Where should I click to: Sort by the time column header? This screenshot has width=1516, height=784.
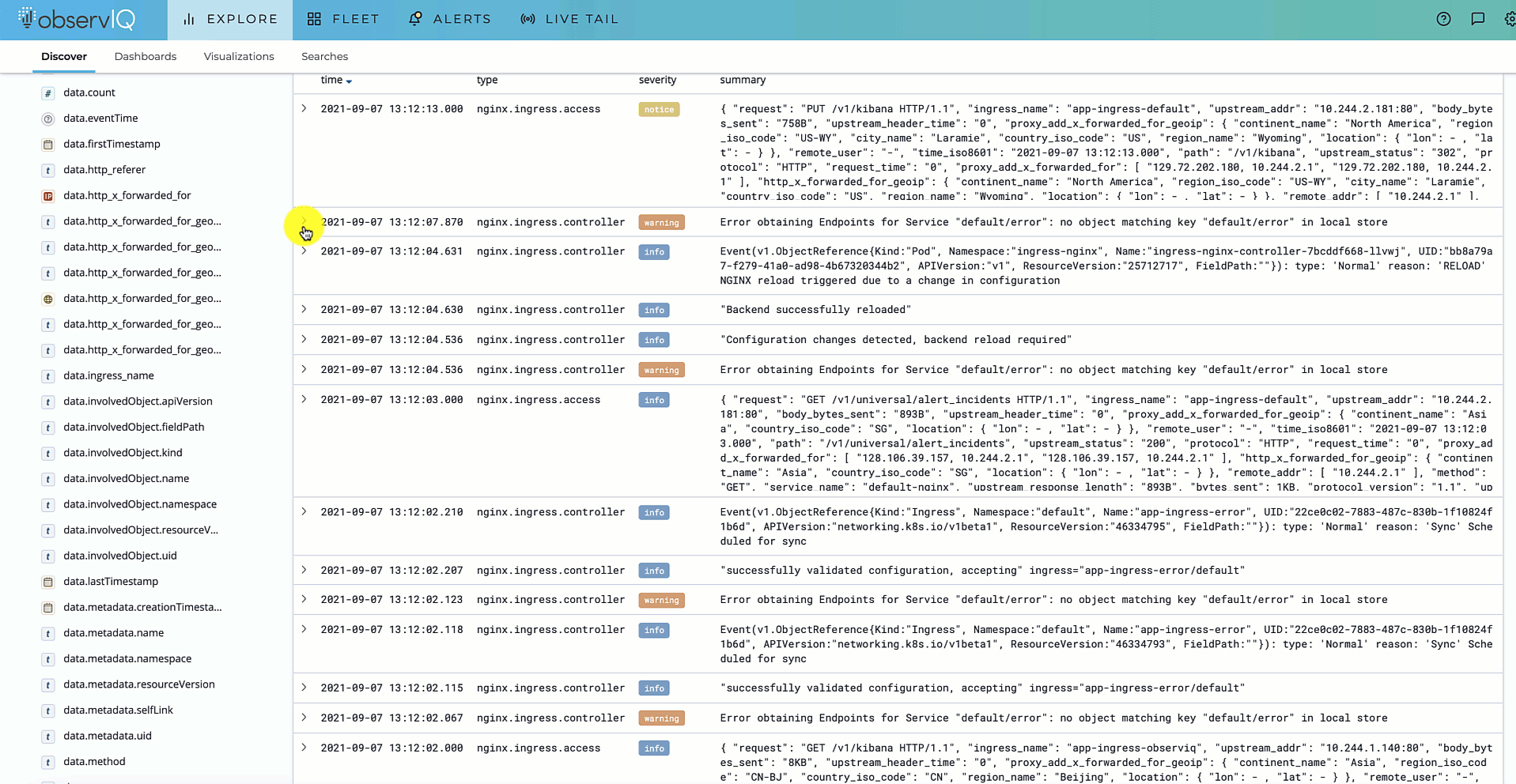[336, 80]
